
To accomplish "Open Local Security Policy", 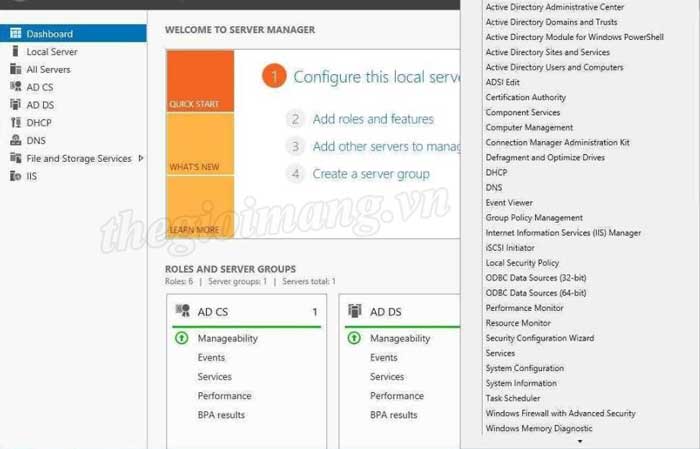I will point(522,263).
